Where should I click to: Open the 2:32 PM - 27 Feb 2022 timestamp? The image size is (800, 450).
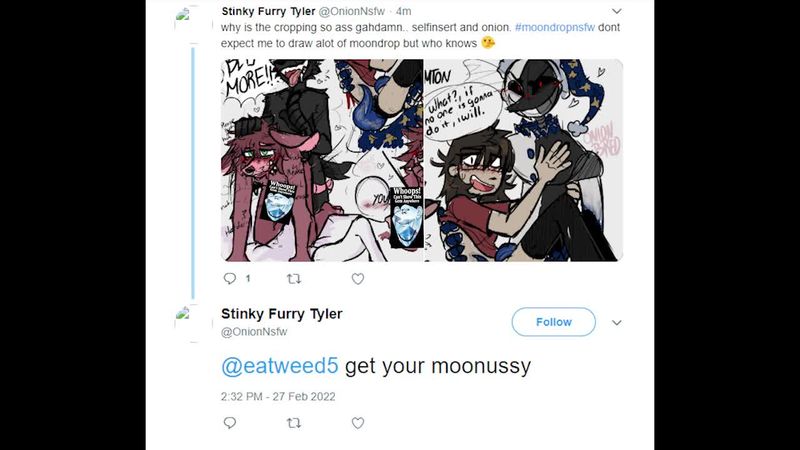click(x=278, y=396)
